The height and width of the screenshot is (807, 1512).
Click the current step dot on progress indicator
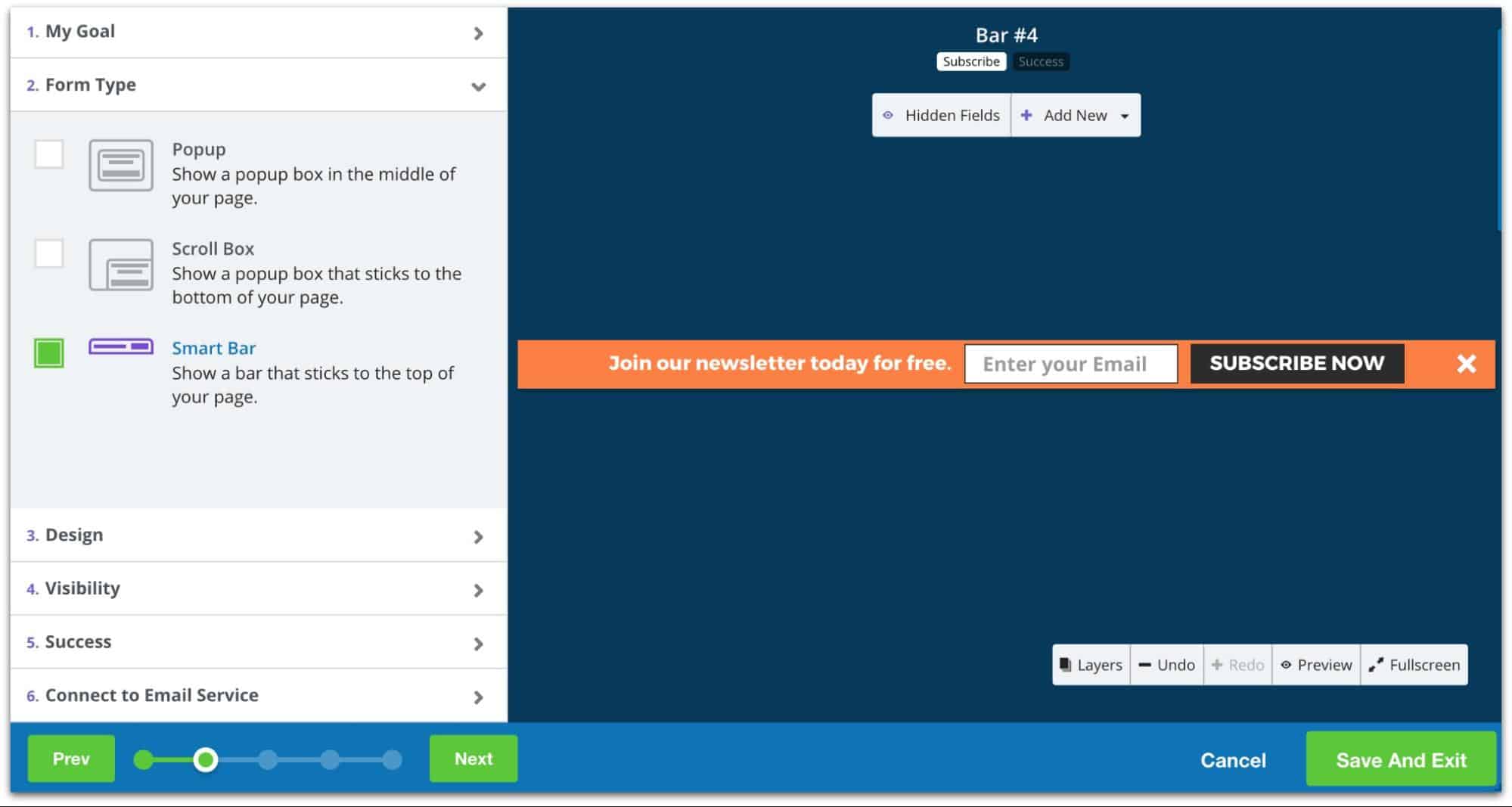[x=205, y=759]
